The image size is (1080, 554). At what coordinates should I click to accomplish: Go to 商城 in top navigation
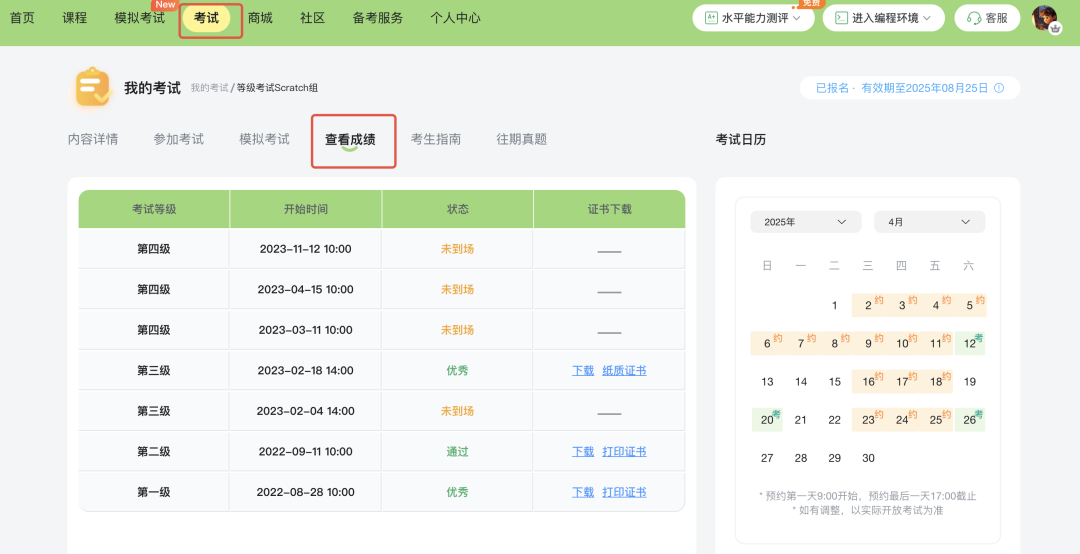[260, 18]
